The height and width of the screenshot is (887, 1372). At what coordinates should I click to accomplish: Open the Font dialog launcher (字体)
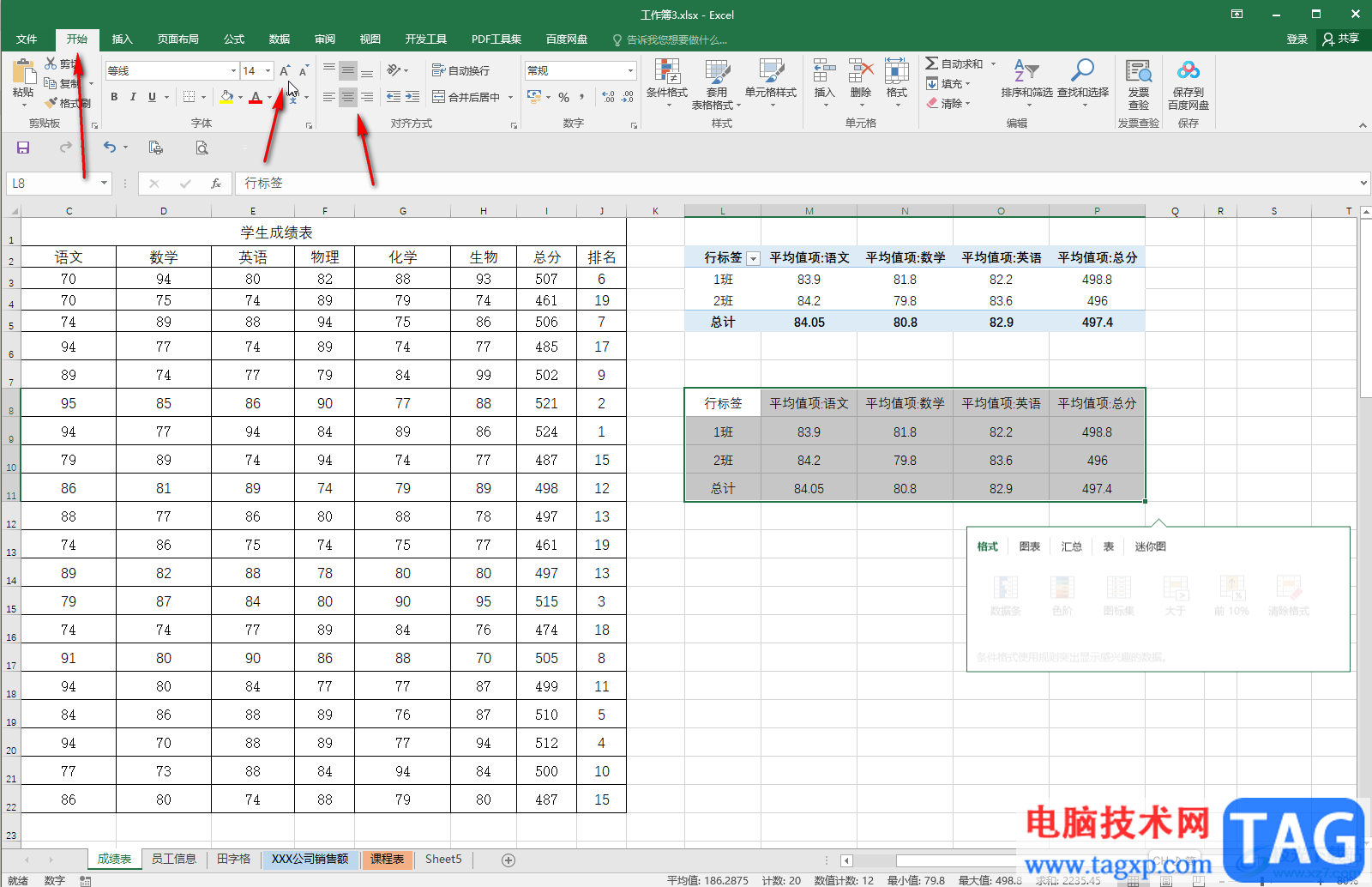point(309,125)
